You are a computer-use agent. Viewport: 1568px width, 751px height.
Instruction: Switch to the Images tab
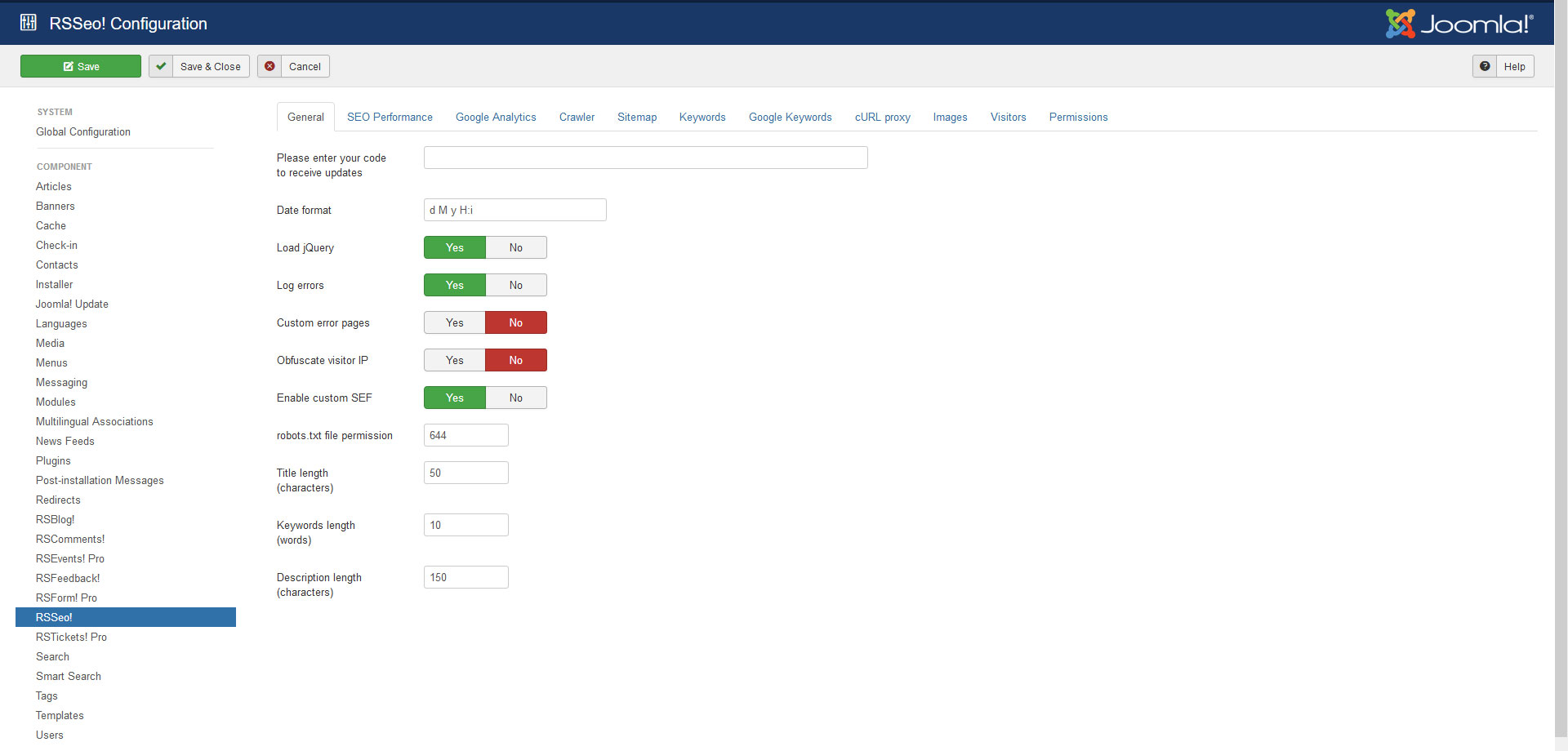[951, 117]
